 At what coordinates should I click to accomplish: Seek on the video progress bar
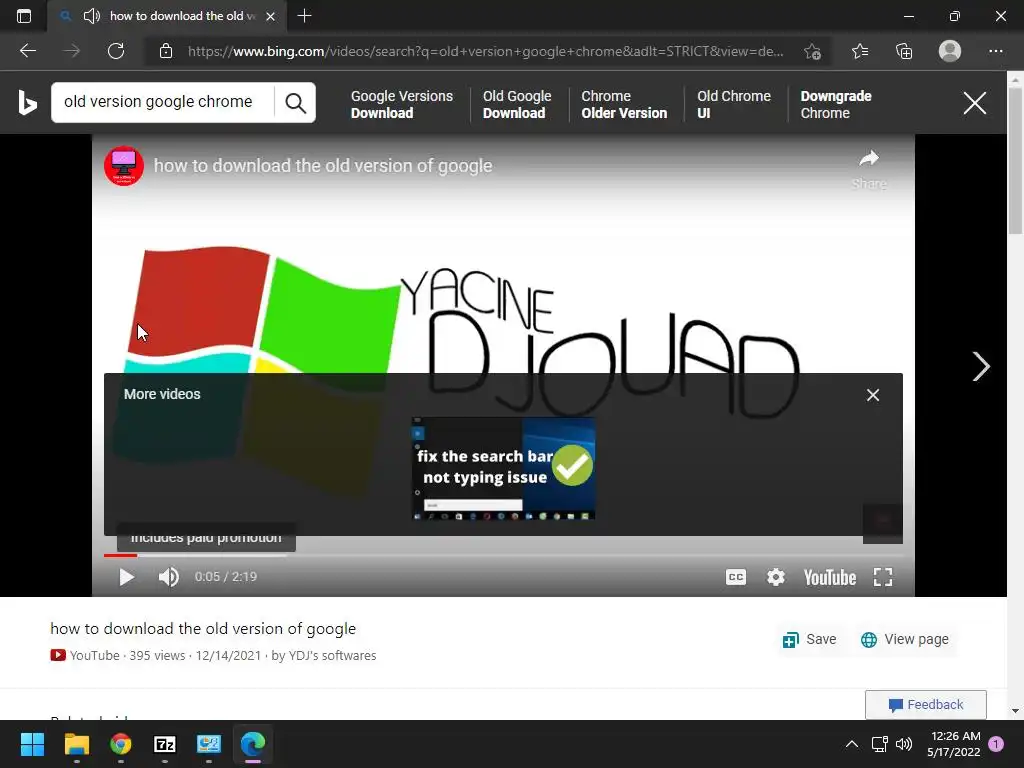click(503, 556)
